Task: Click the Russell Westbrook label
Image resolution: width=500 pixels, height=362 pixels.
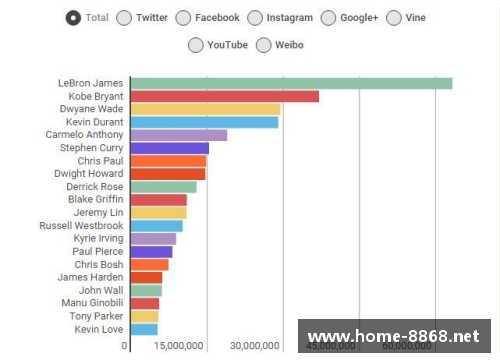Action: coord(81,225)
